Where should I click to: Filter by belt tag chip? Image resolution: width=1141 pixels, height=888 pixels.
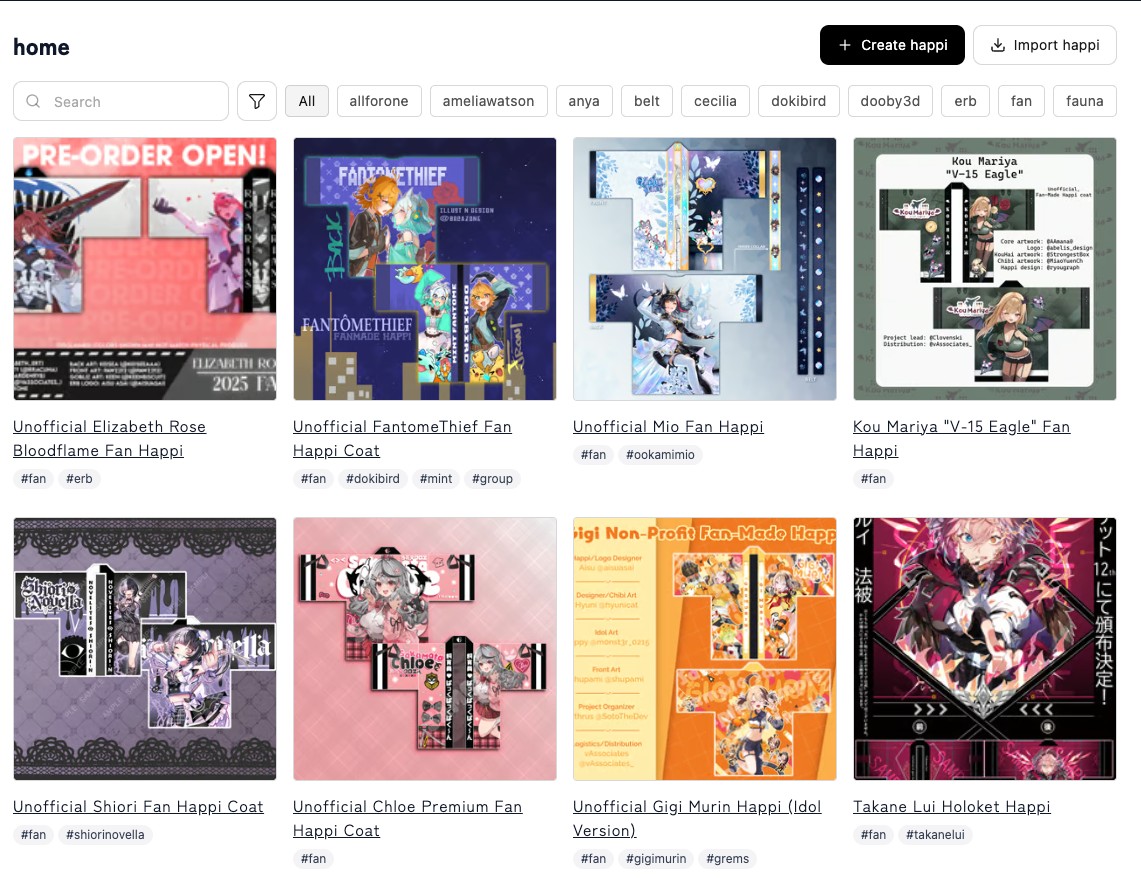click(647, 101)
